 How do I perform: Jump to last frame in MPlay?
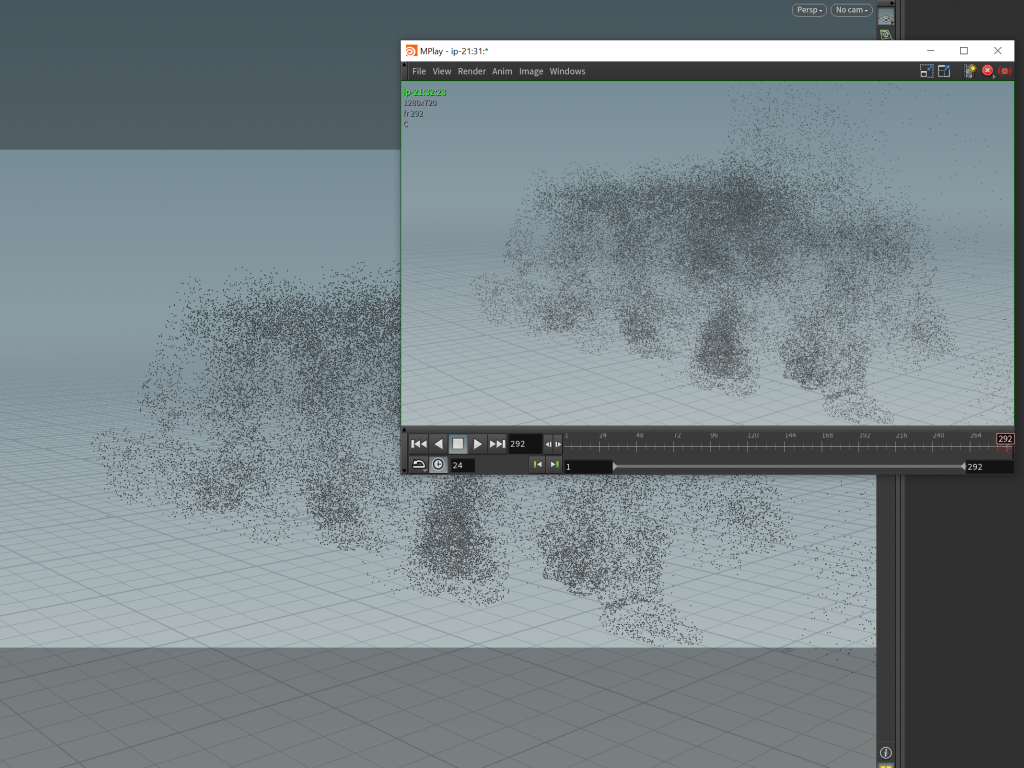tap(497, 444)
